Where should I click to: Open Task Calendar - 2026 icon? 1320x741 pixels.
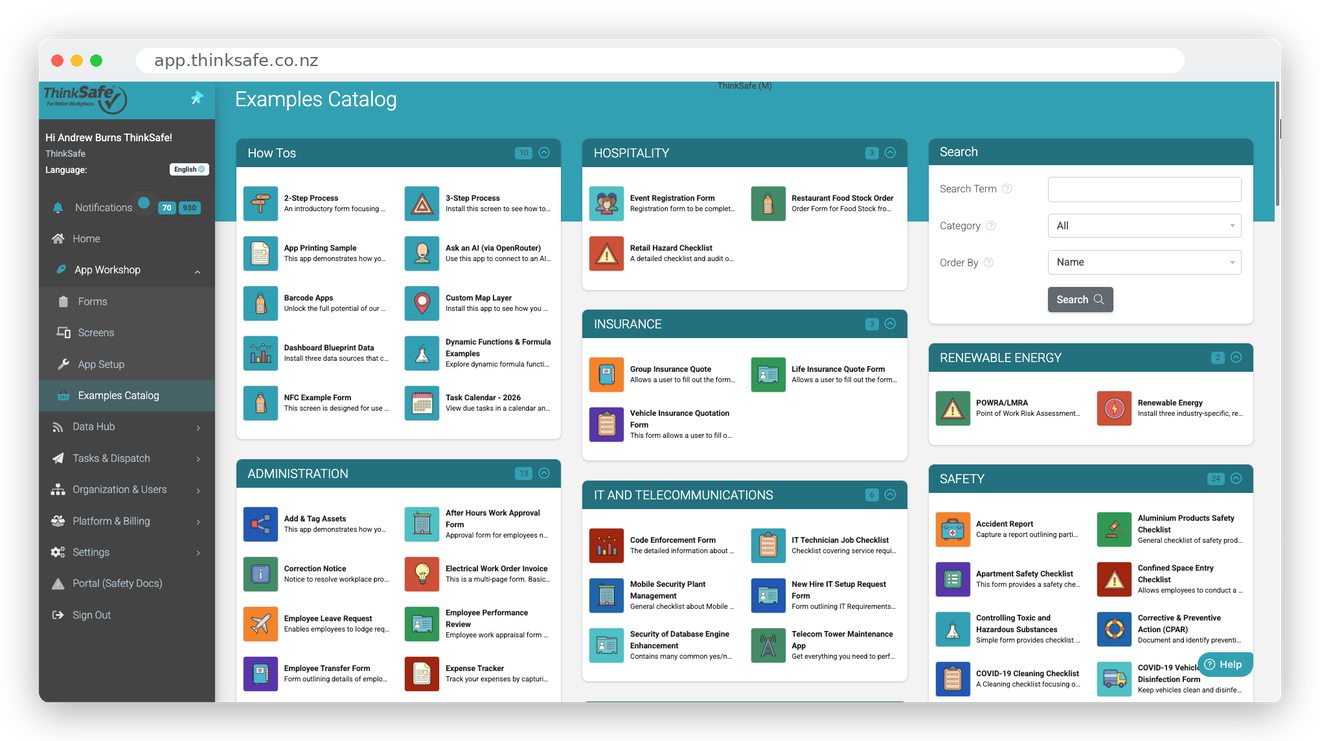pos(422,404)
